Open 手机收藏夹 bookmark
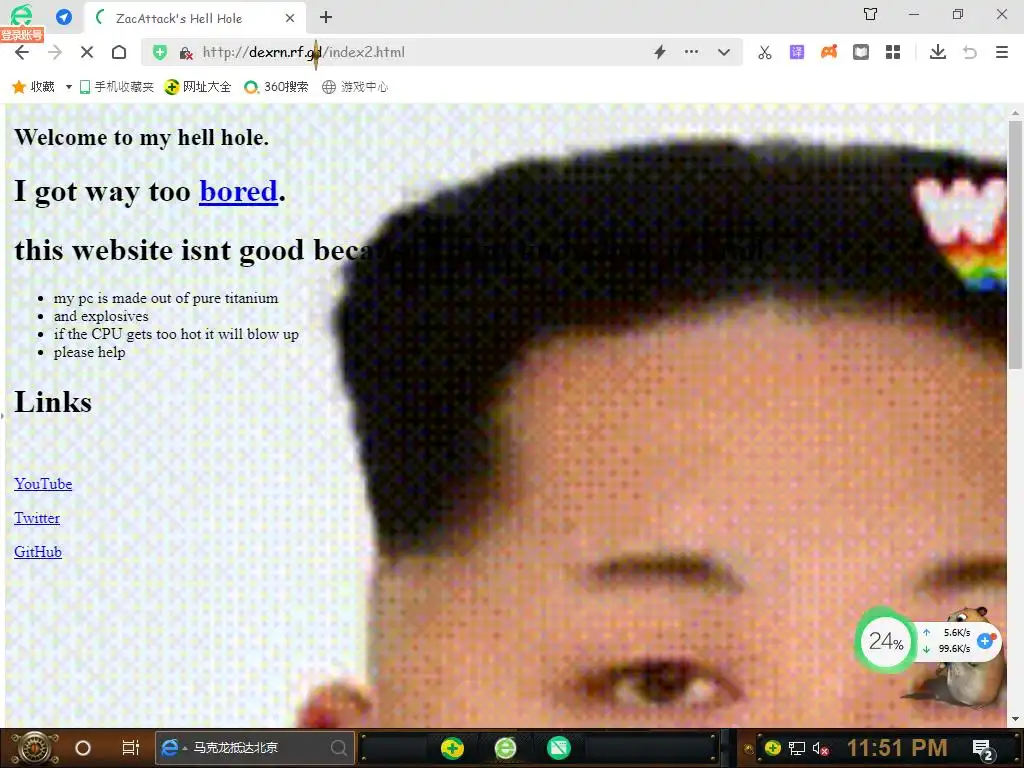 116,87
